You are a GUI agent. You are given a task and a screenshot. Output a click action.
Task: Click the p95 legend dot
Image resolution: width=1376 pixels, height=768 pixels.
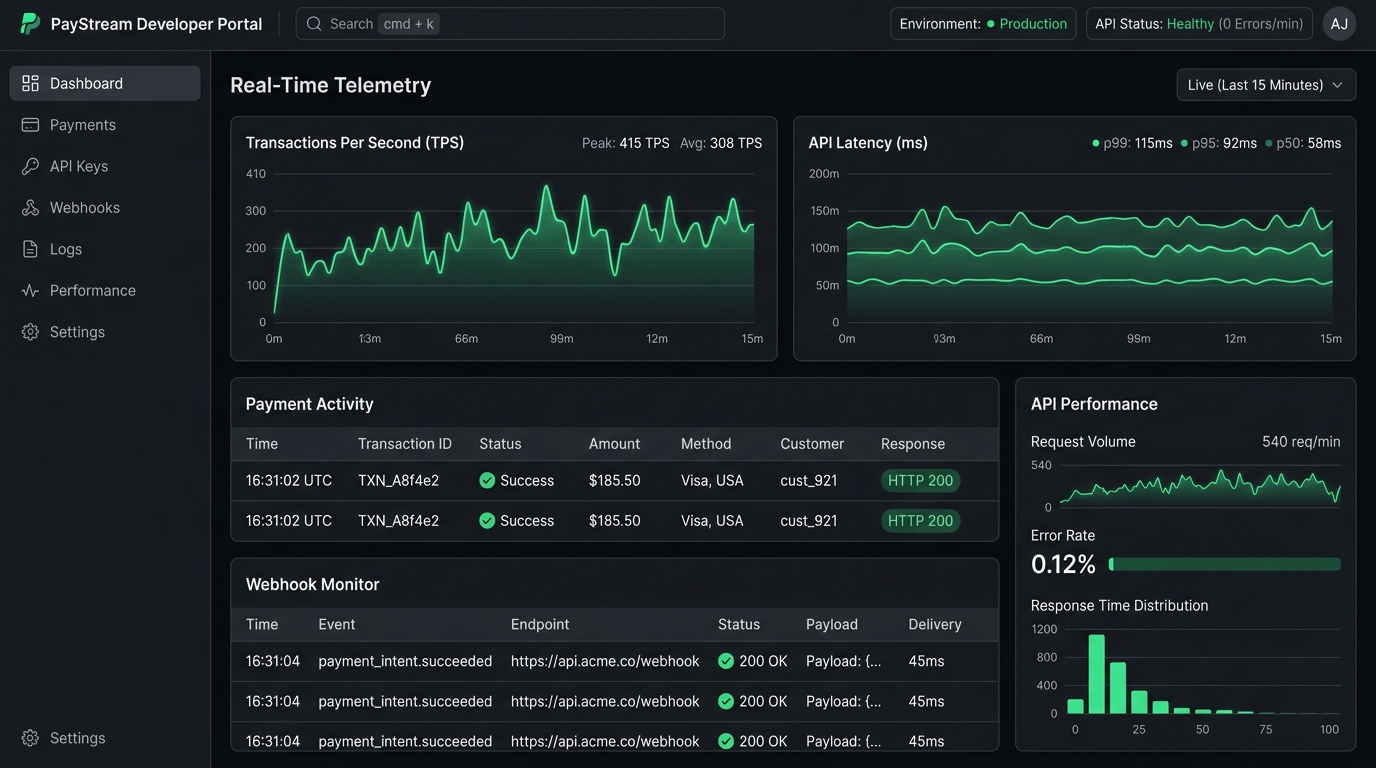coord(1184,143)
